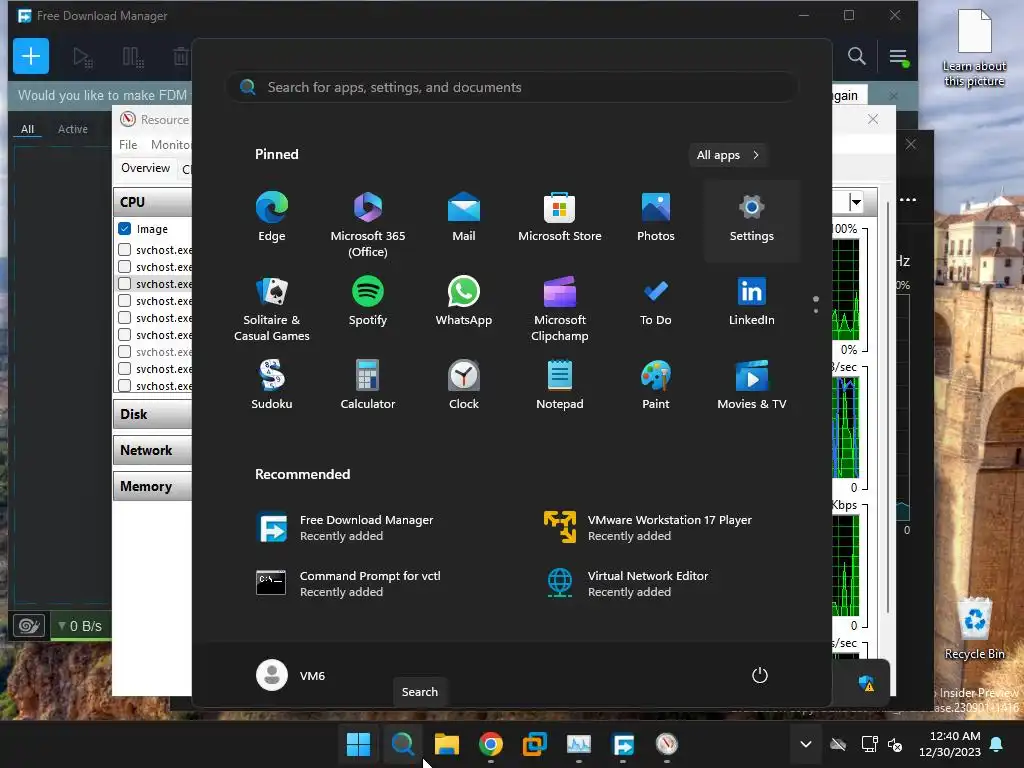This screenshot has height=768, width=1024.
Task: Open the Views dropdown arrow in Resource Monitor
Action: tap(856, 202)
